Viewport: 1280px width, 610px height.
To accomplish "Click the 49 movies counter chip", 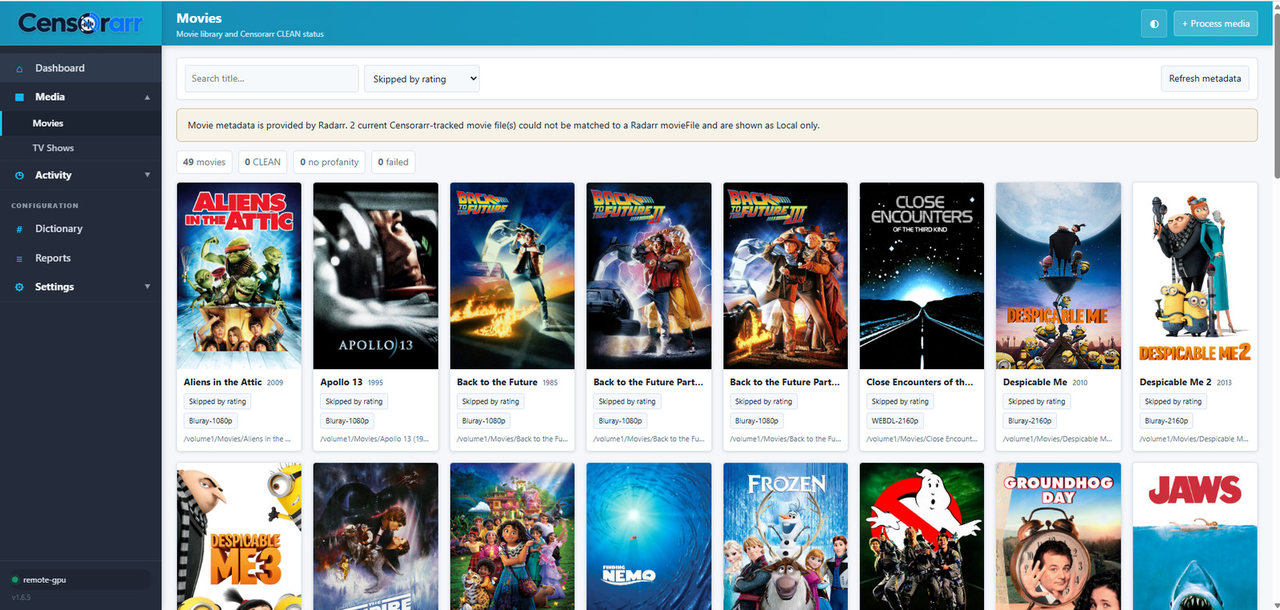I will [204, 162].
